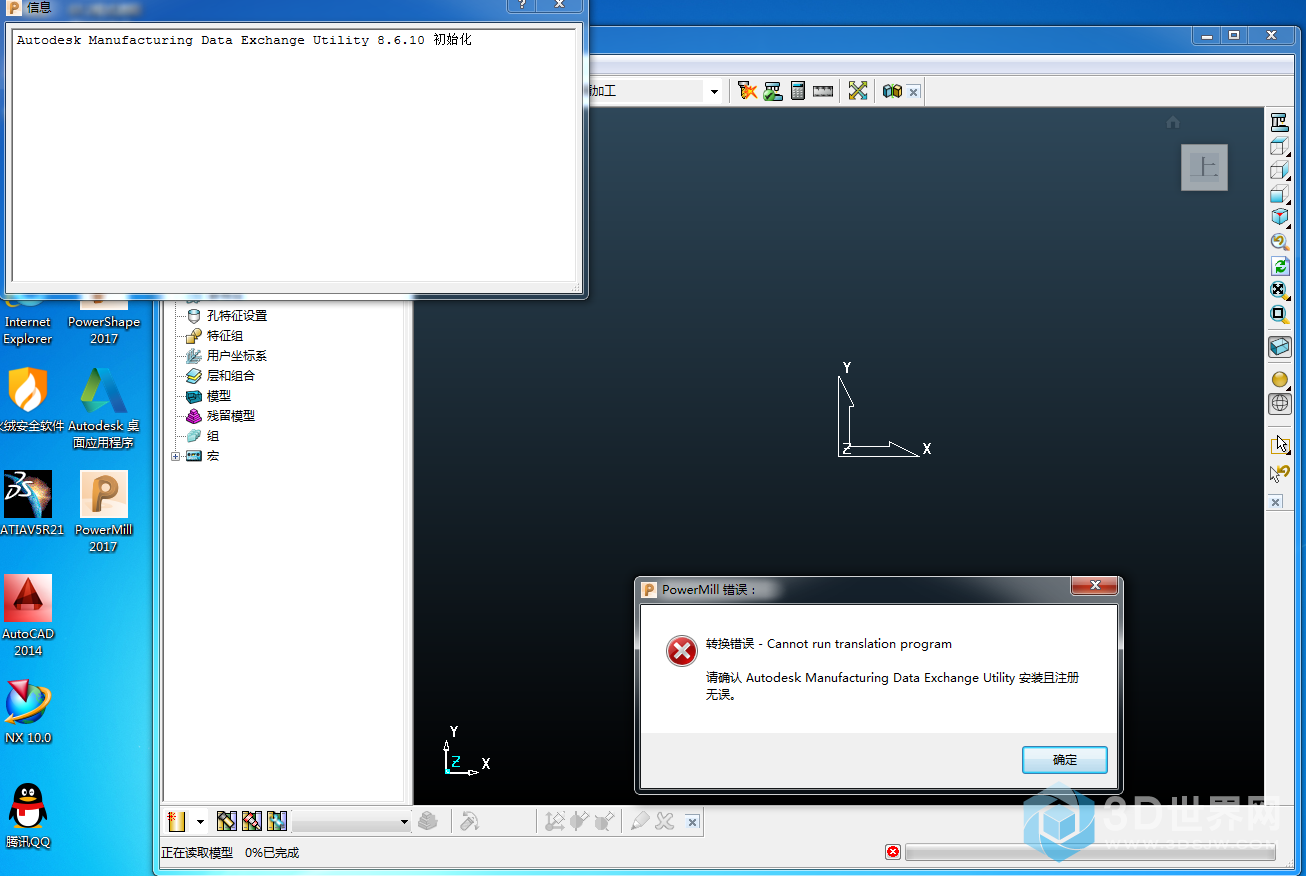Click the greyed tool icon right of the block icon
1306x876 pixels.
tap(469, 821)
